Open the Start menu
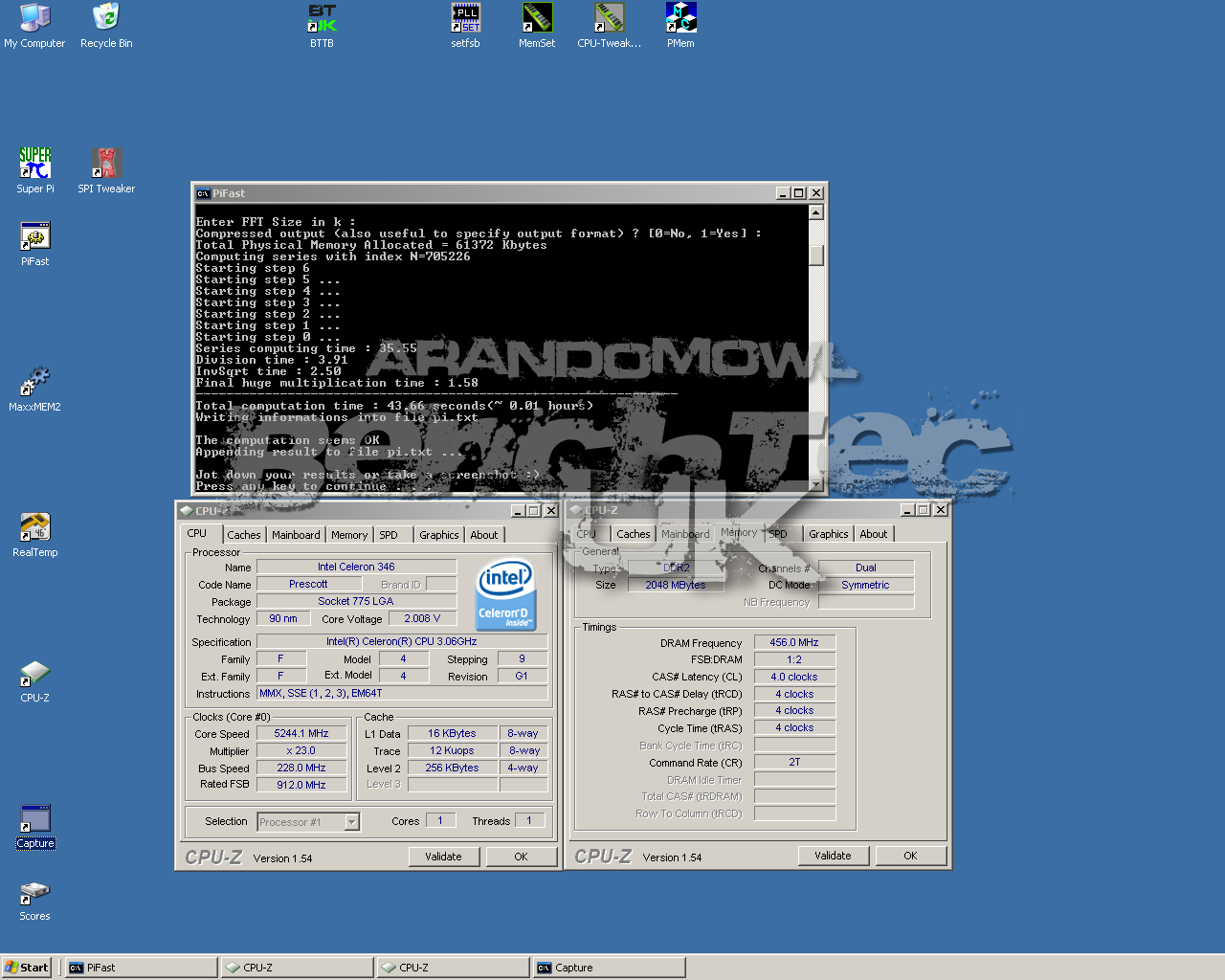1225x980 pixels. click(x=26, y=968)
